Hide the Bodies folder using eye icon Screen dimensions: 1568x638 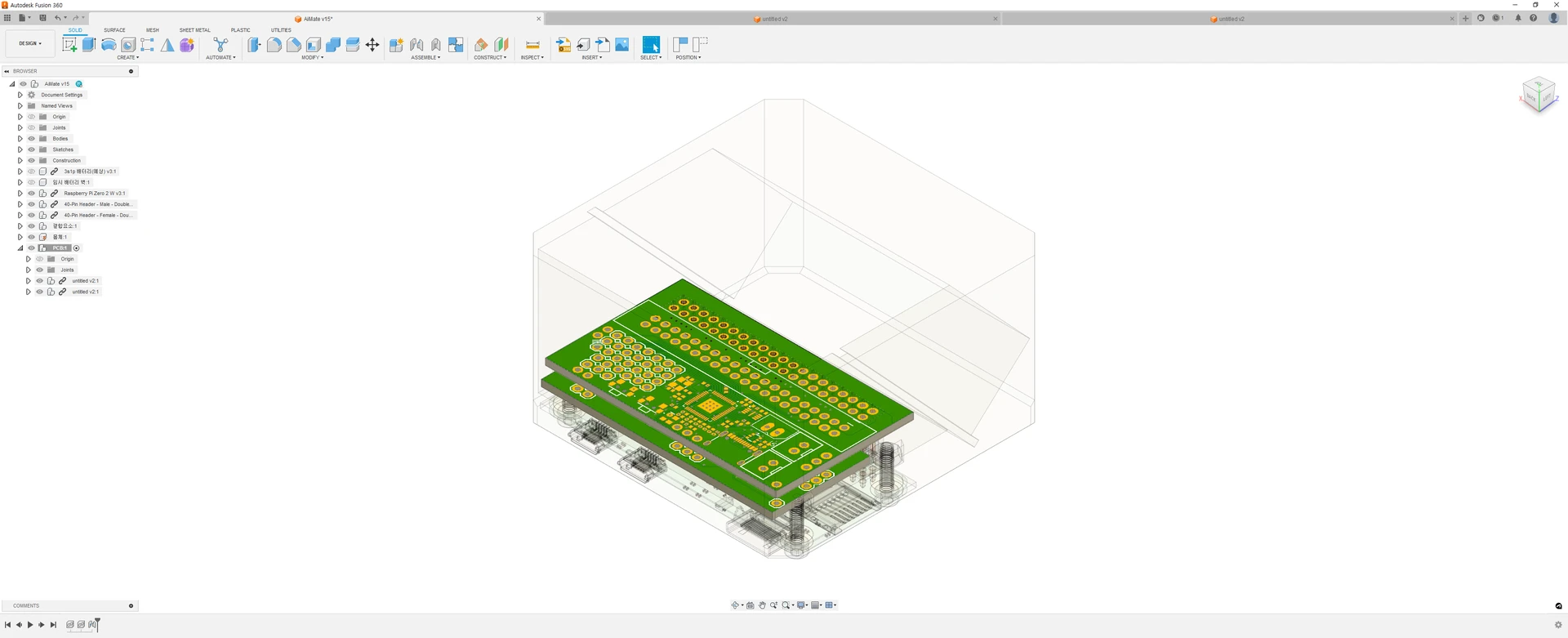click(x=31, y=139)
